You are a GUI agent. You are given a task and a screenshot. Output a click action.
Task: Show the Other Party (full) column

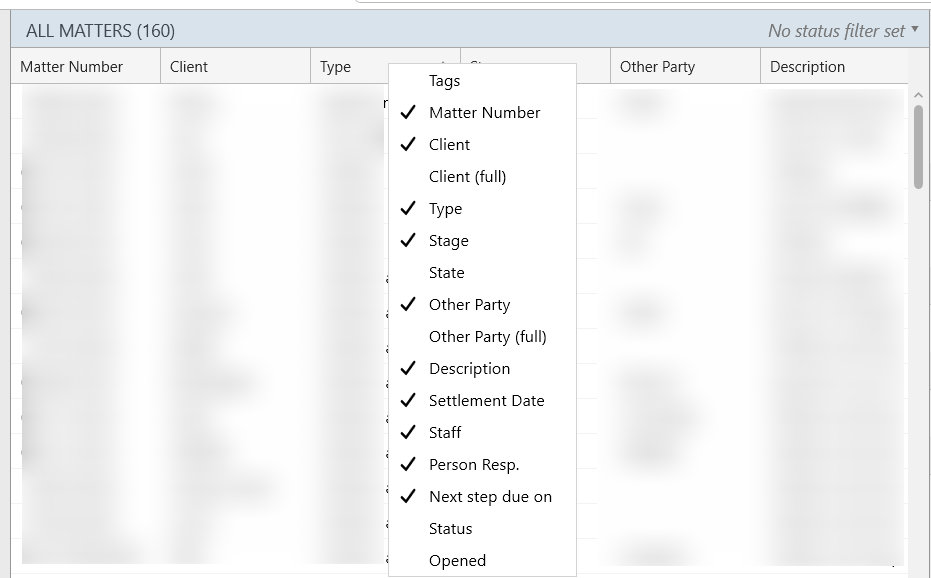[x=487, y=337]
